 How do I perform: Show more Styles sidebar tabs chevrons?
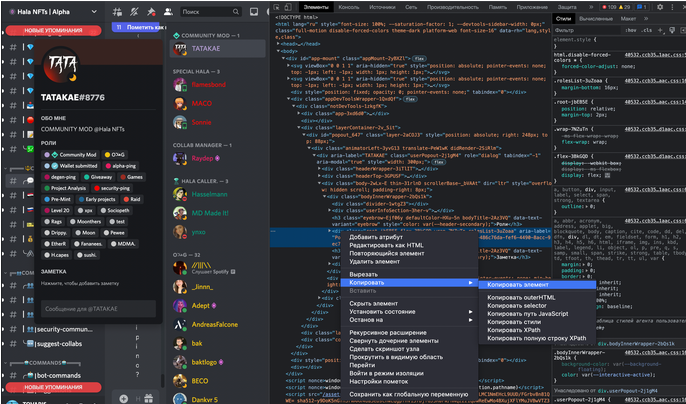[x=646, y=19]
